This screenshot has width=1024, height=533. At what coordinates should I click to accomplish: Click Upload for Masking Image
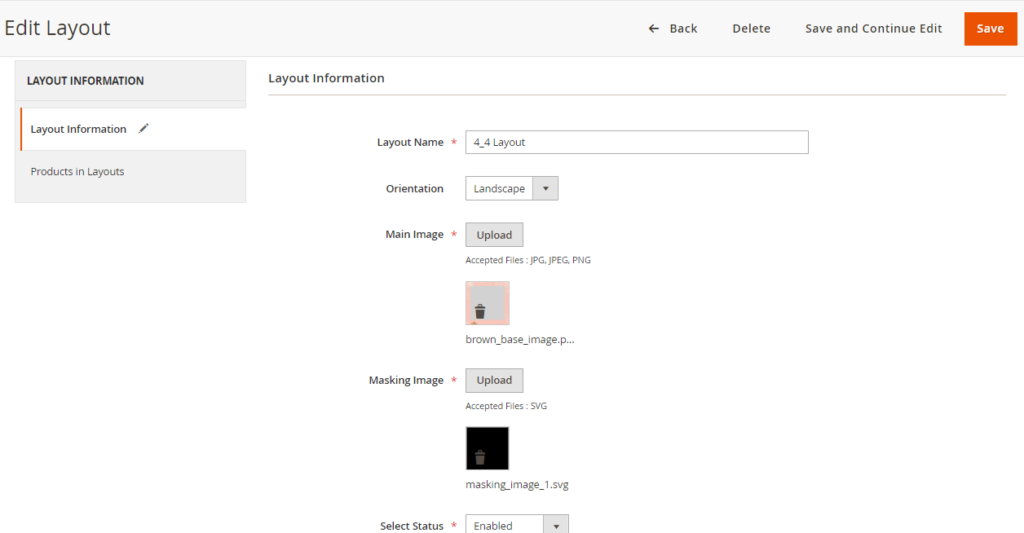tap(494, 381)
